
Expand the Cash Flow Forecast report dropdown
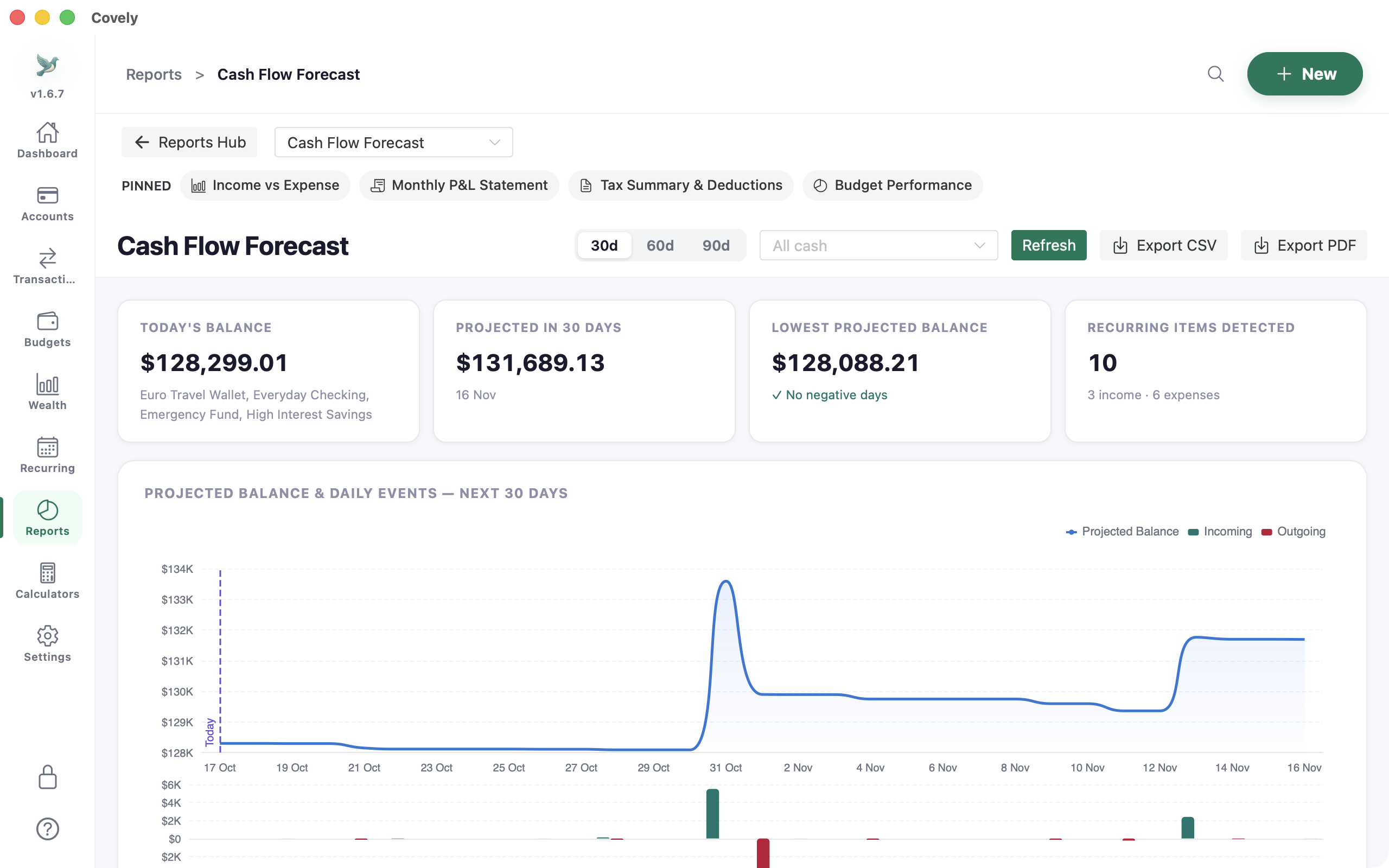coord(394,142)
